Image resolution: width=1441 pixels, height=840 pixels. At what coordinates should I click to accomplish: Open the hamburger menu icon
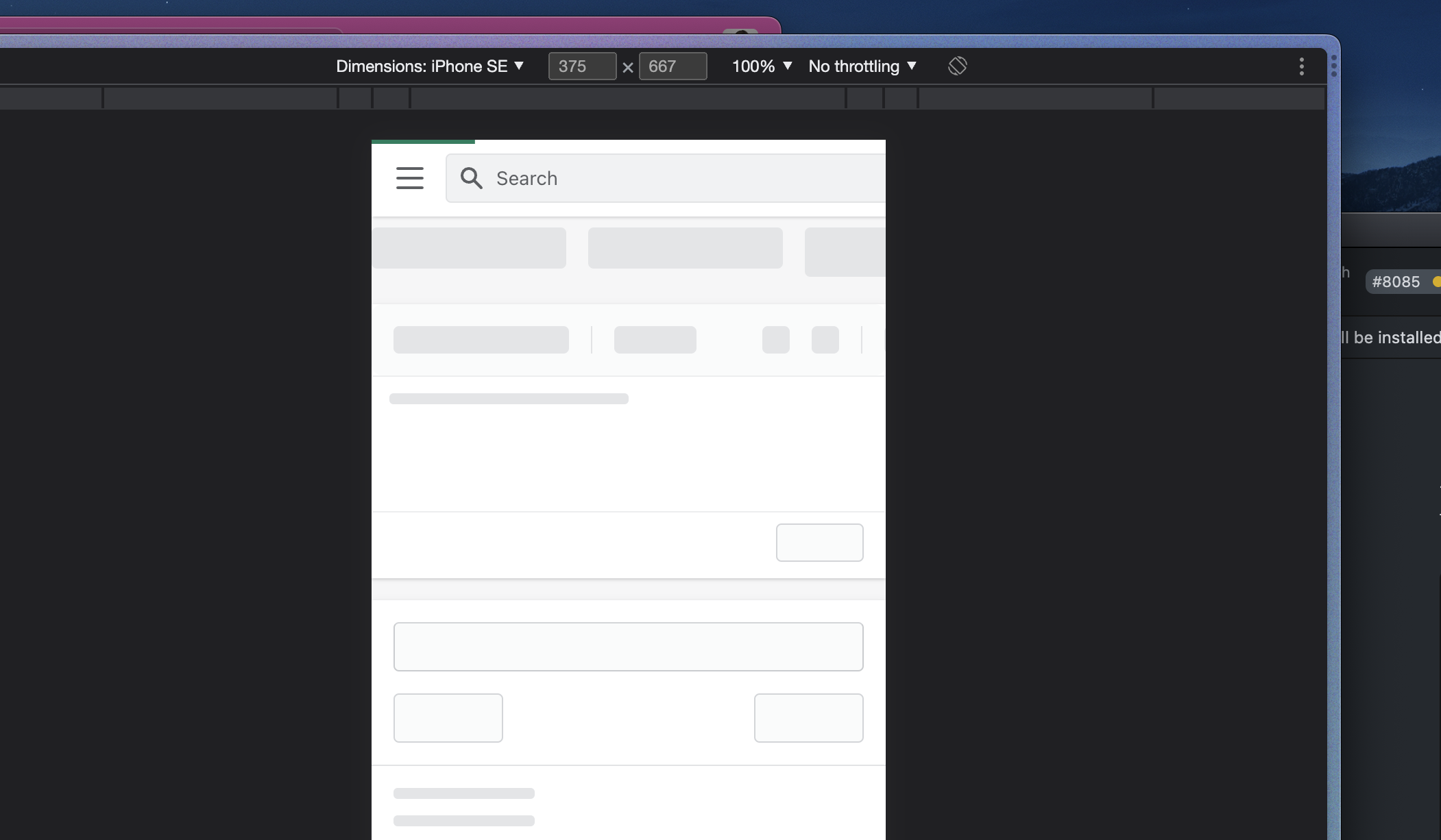[410, 178]
